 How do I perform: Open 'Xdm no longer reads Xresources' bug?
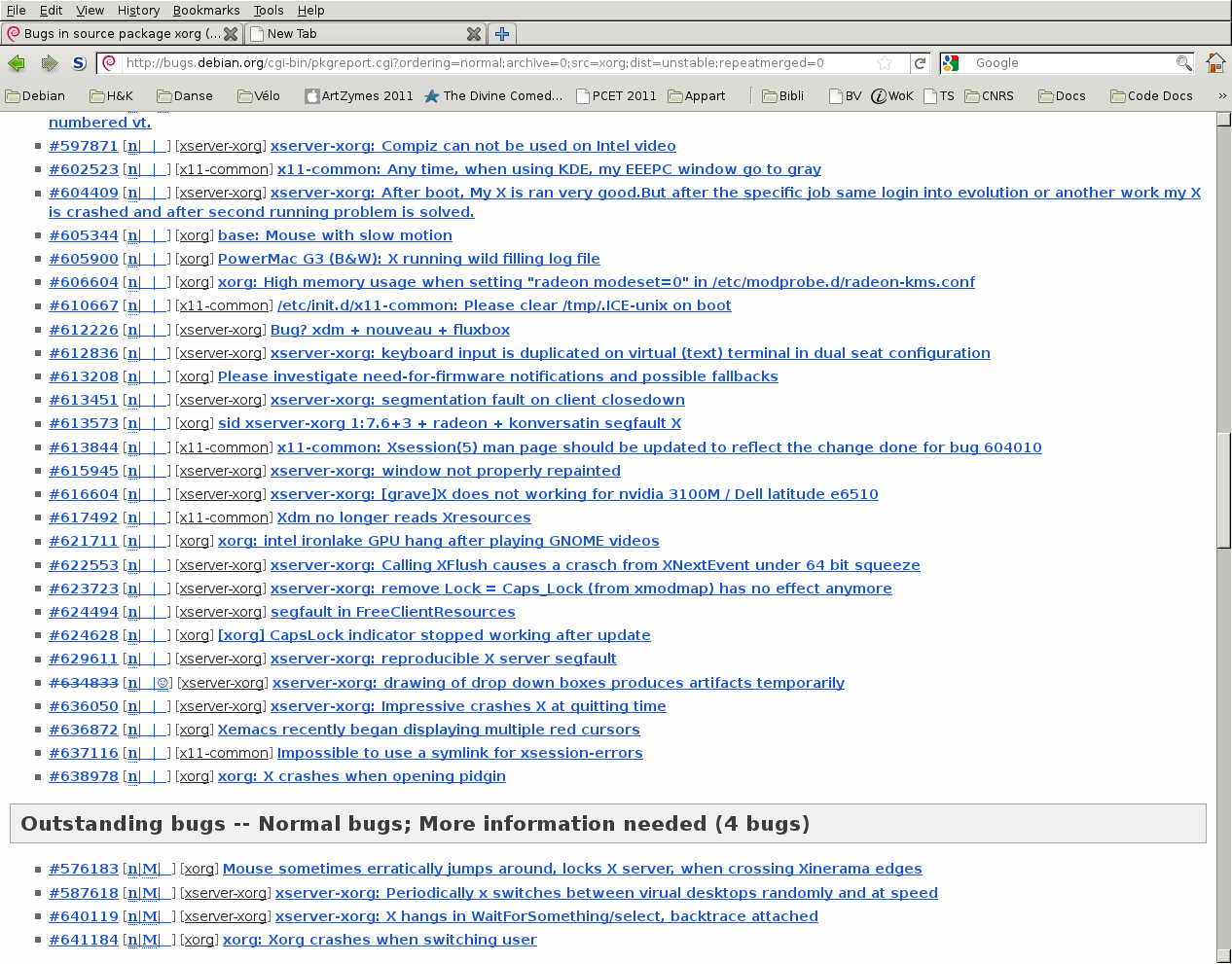pos(404,518)
